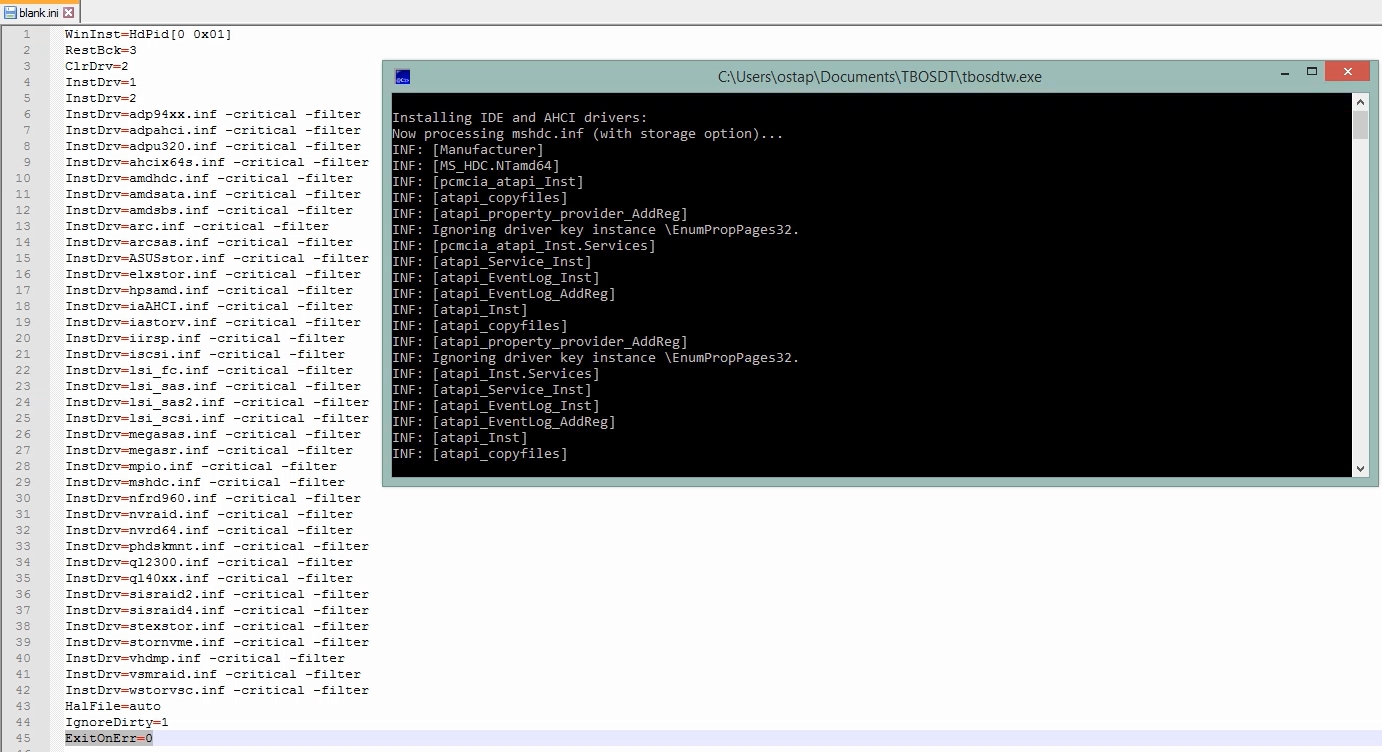Click the line "IgnoreDirty=1"
The height and width of the screenshot is (752, 1382).
[x=117, y=722]
